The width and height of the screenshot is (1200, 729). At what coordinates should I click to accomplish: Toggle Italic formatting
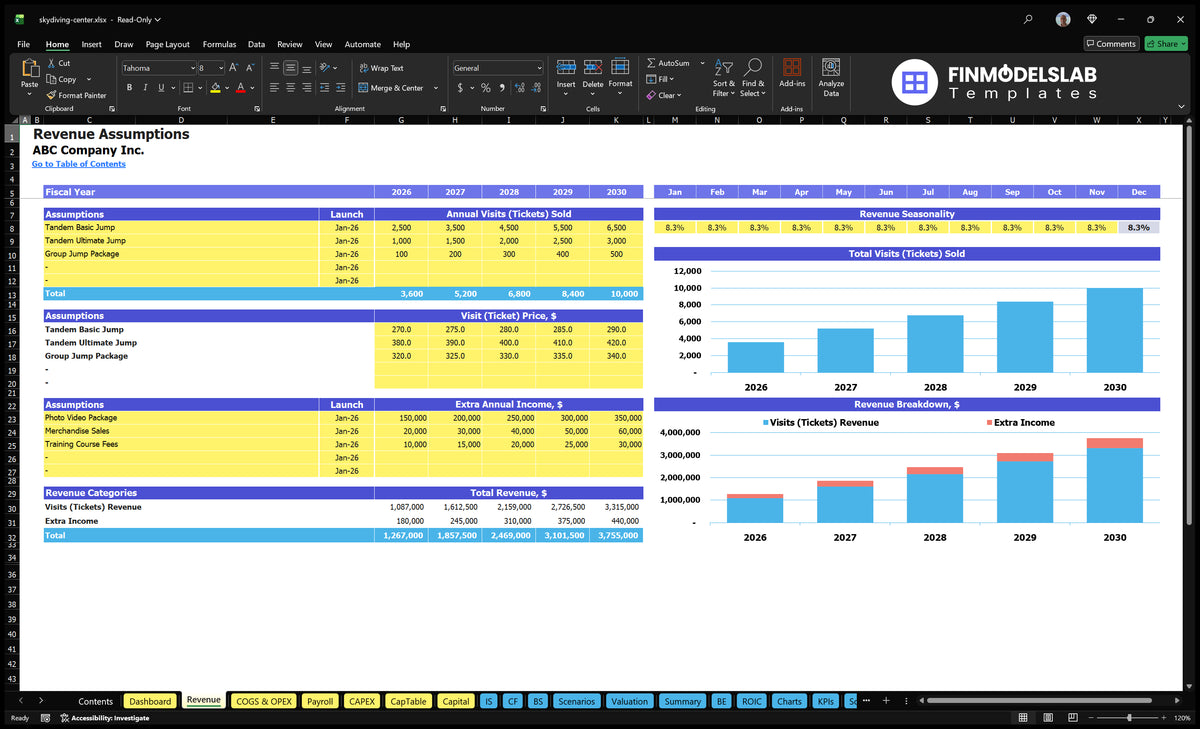[144, 88]
